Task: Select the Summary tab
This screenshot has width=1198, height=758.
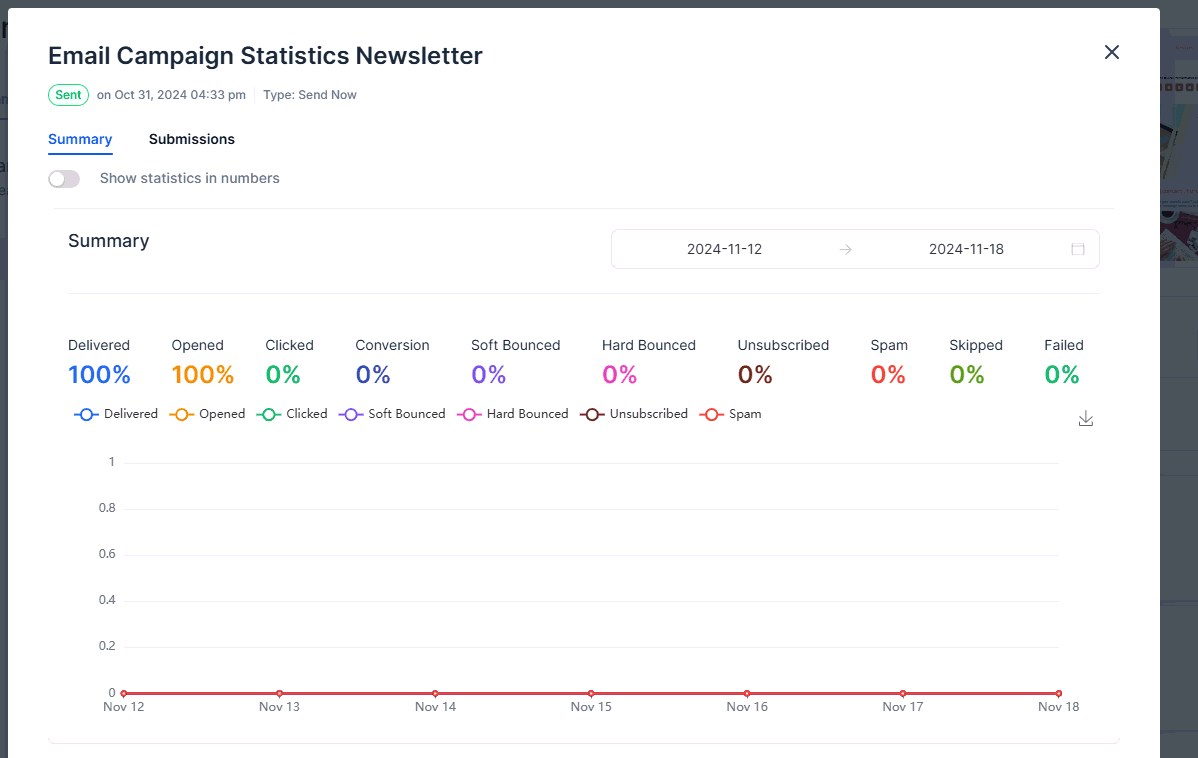Action: [x=80, y=139]
